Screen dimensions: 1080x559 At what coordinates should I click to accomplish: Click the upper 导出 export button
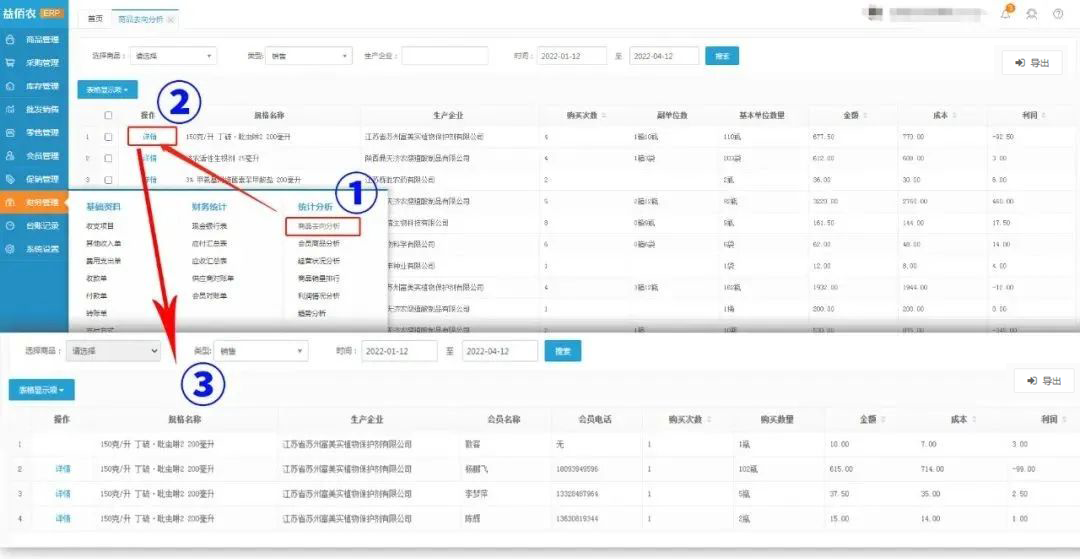[1032, 63]
